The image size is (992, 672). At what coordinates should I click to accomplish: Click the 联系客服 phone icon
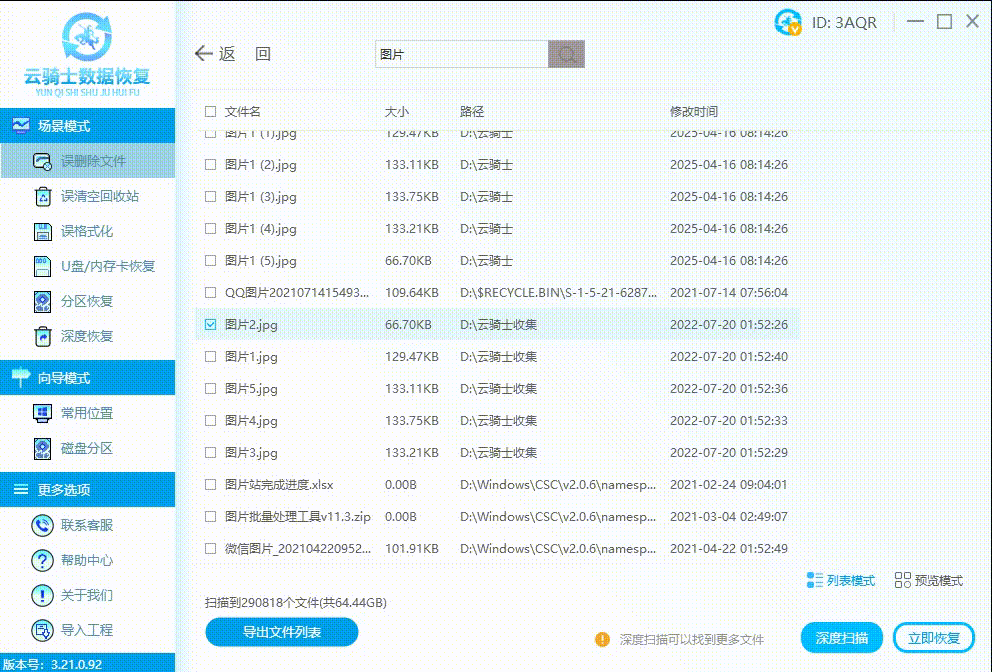[42, 525]
